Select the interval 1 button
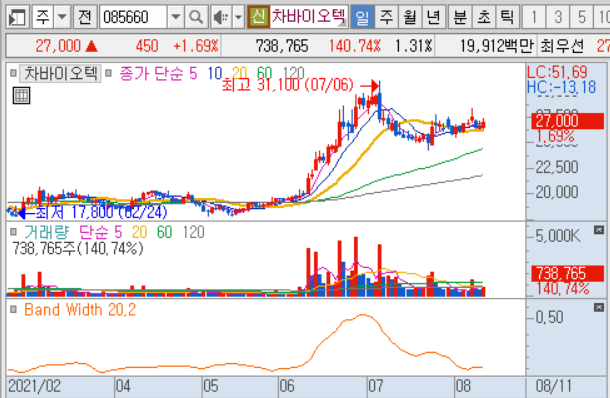Screen dimensions: 610x398 tap(534, 17)
